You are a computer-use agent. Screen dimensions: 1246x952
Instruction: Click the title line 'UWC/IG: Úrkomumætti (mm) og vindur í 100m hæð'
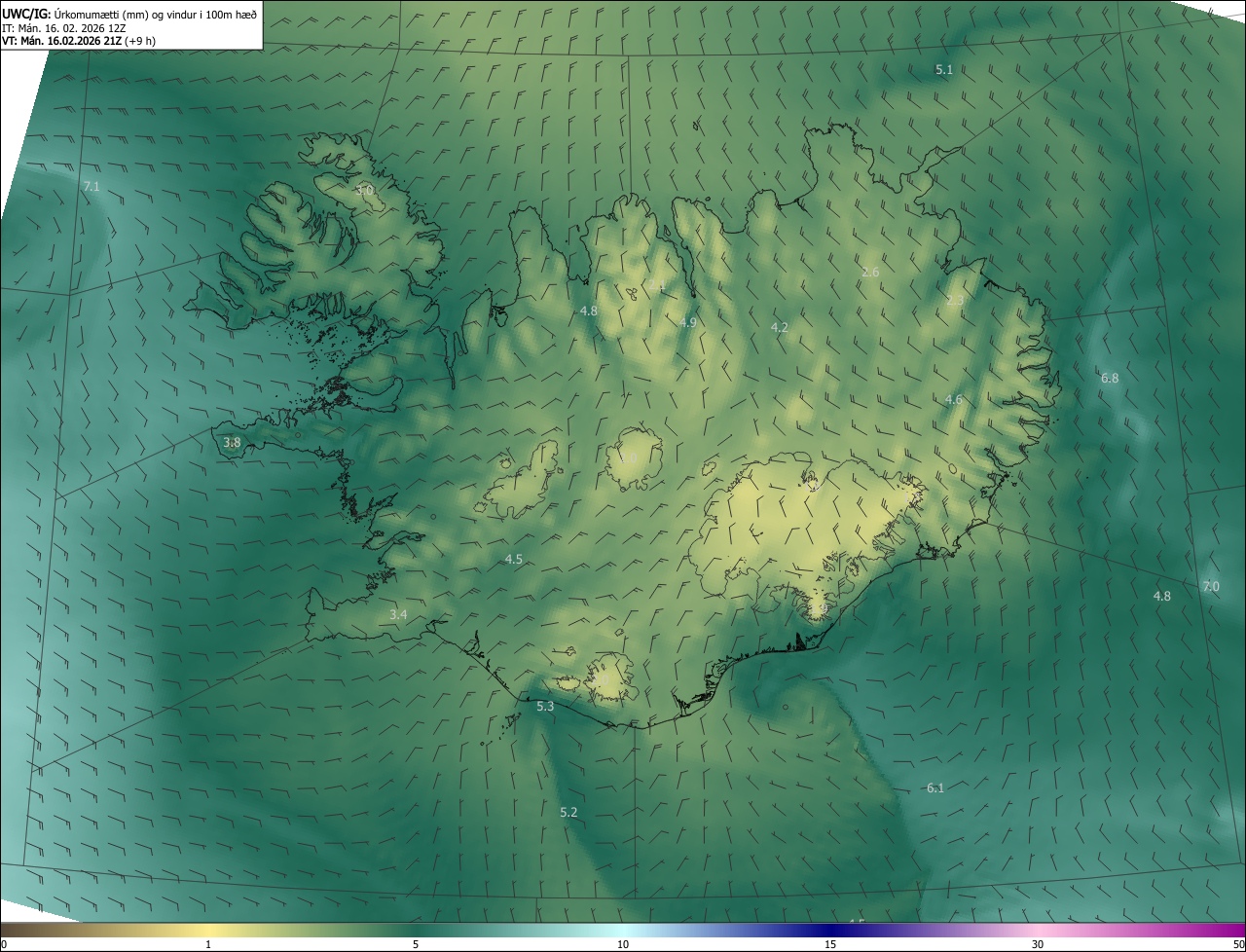tap(129, 14)
